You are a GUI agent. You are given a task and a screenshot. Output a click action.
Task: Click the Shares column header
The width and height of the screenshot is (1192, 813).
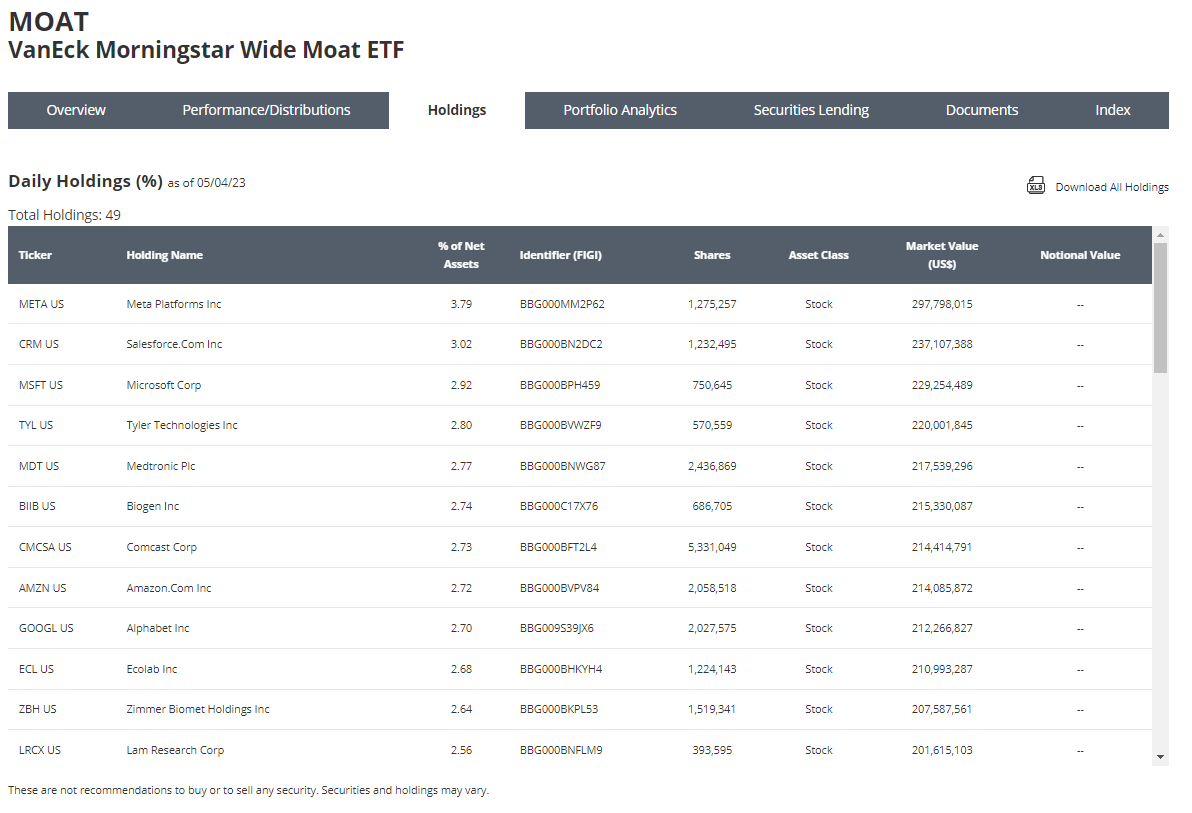click(712, 255)
